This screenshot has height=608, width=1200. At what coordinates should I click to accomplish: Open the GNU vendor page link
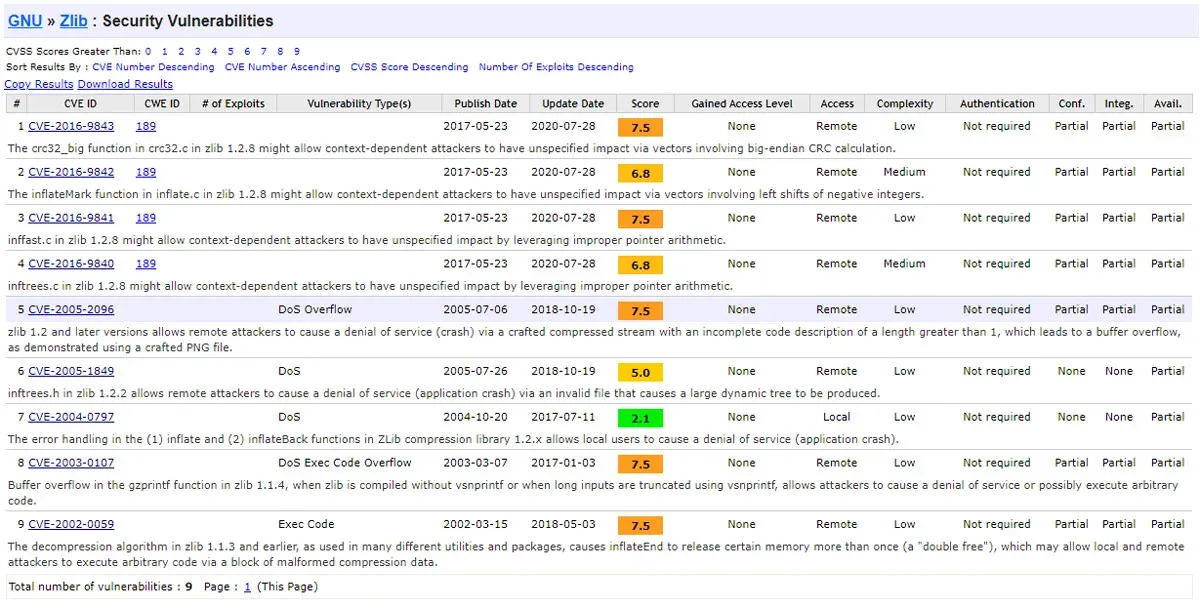point(24,20)
